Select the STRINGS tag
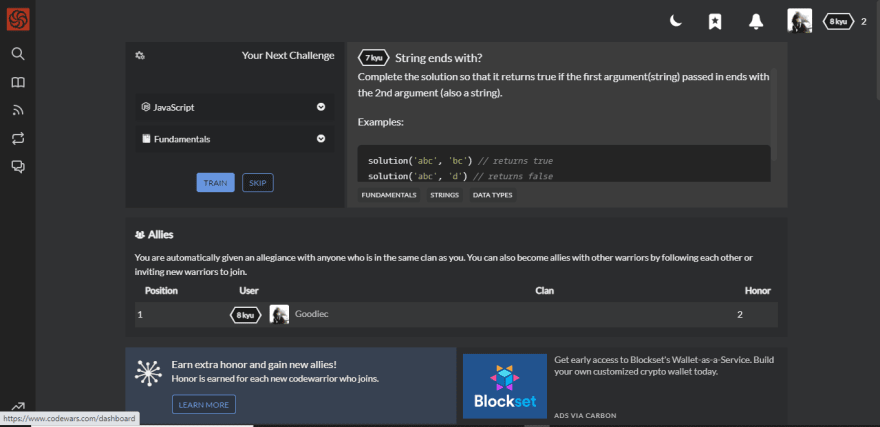The height and width of the screenshot is (427, 880). click(x=444, y=195)
